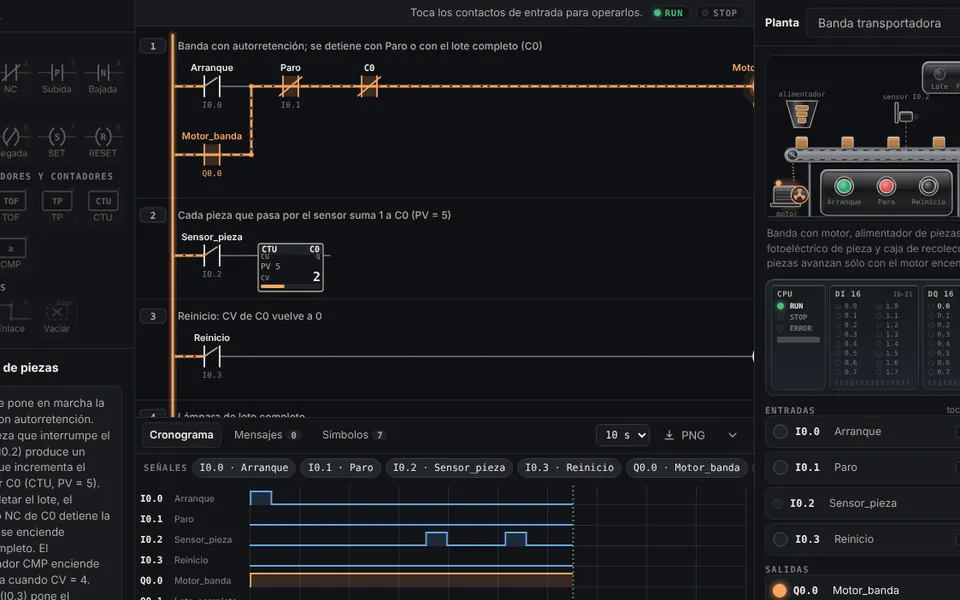The image size is (960, 600).
Task: Select the CTU counter tool in the palette
Action: (x=103, y=206)
